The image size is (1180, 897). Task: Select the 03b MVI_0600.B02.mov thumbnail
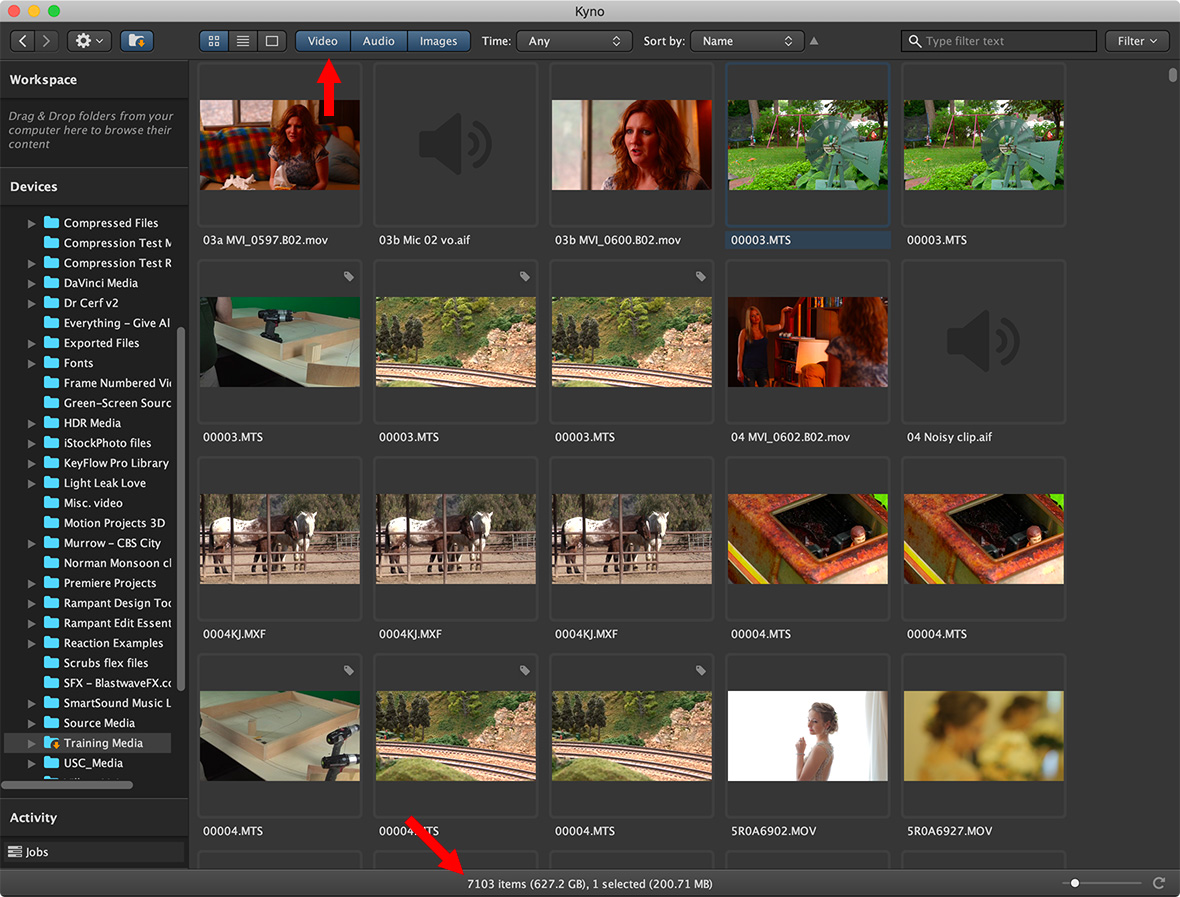click(x=631, y=144)
